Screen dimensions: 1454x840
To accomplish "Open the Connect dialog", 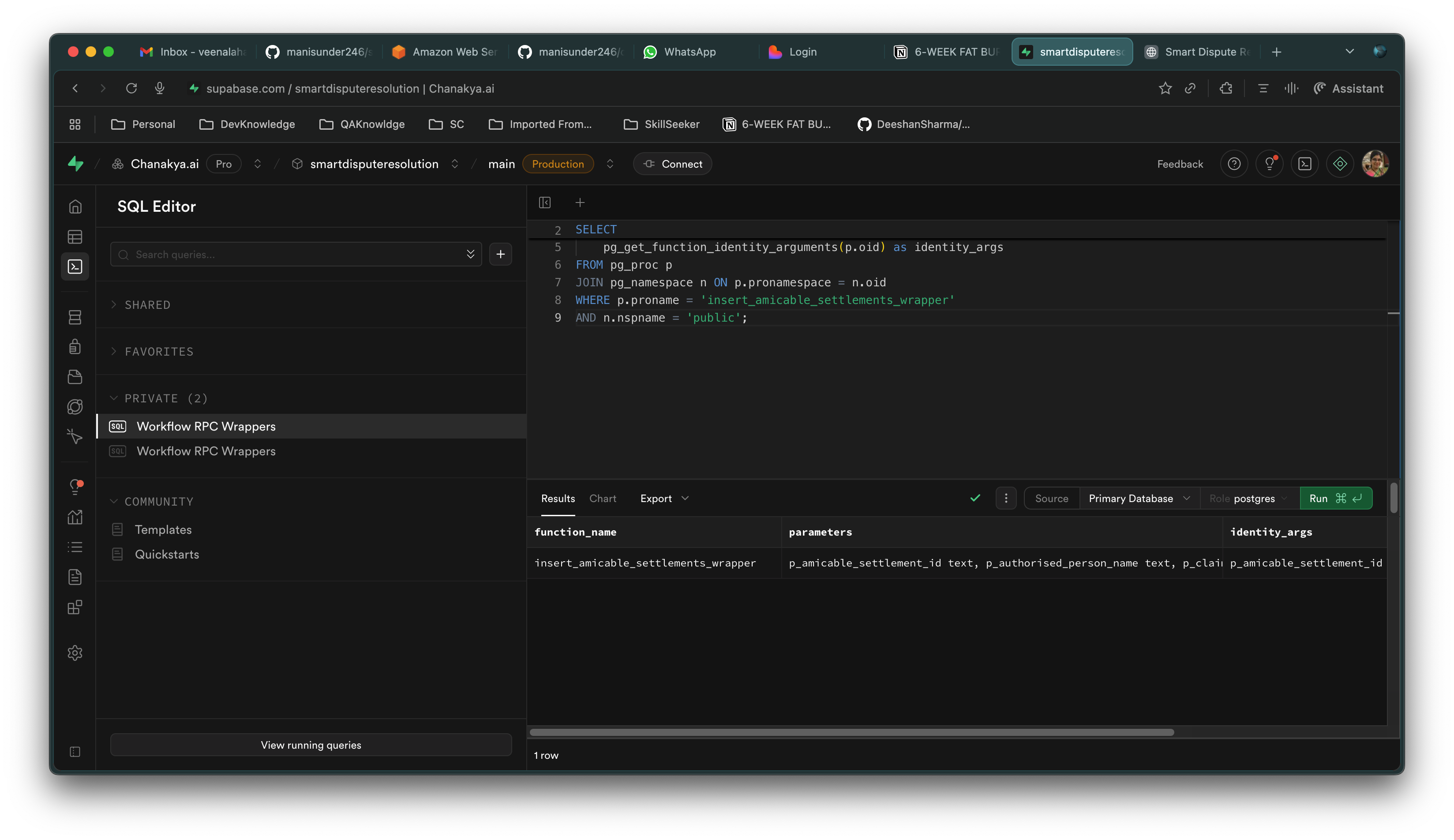I will [x=672, y=164].
